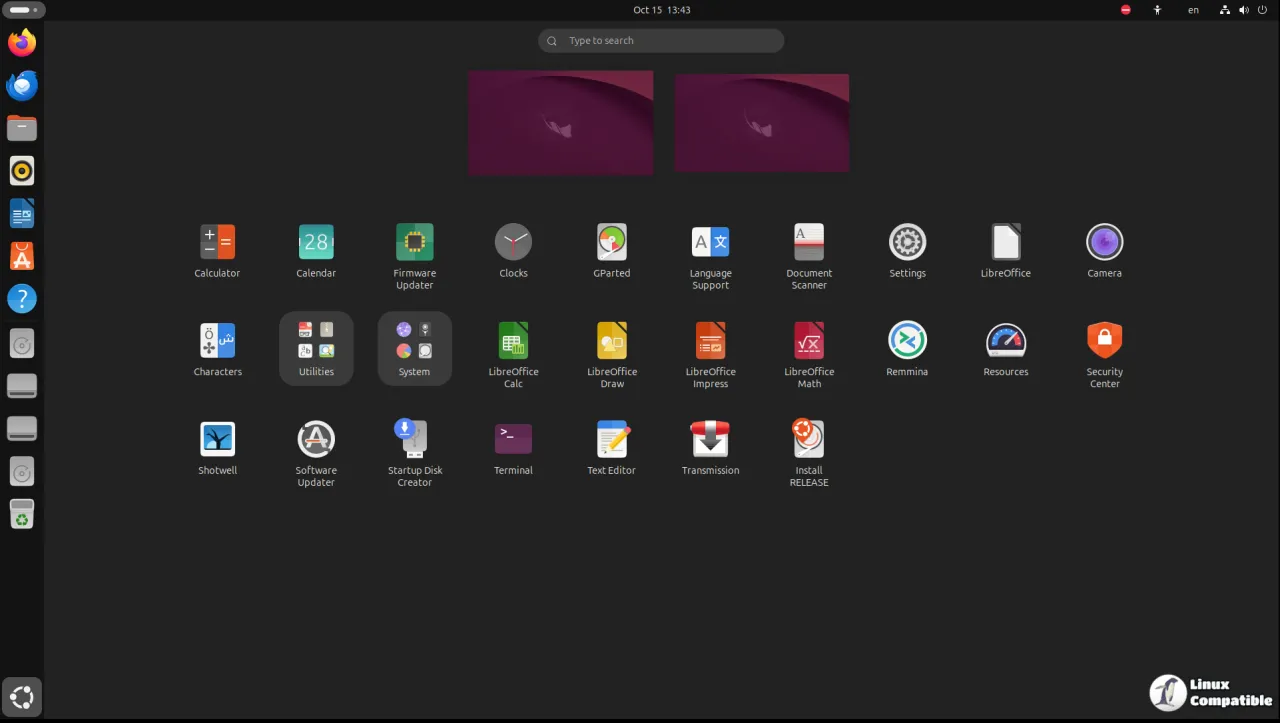Launch Remmina remote desktop client
Viewport: 1280px width, 723px height.
click(x=908, y=340)
